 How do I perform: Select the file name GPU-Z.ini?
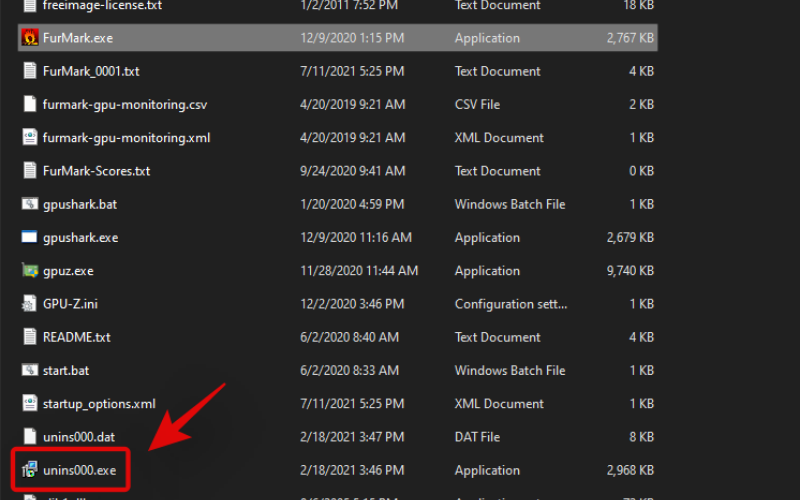point(70,304)
